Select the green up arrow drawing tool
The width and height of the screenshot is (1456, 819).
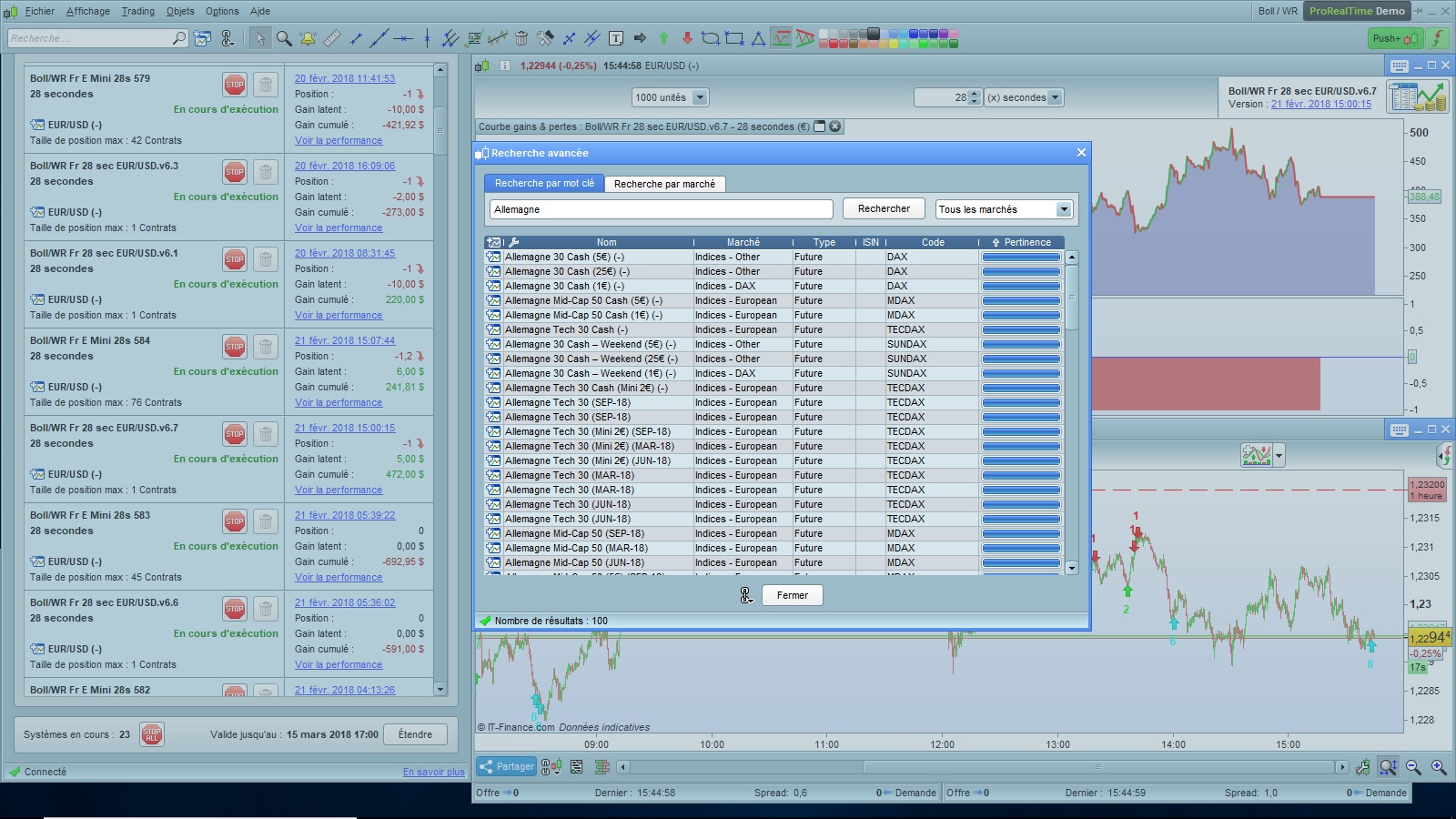663,38
